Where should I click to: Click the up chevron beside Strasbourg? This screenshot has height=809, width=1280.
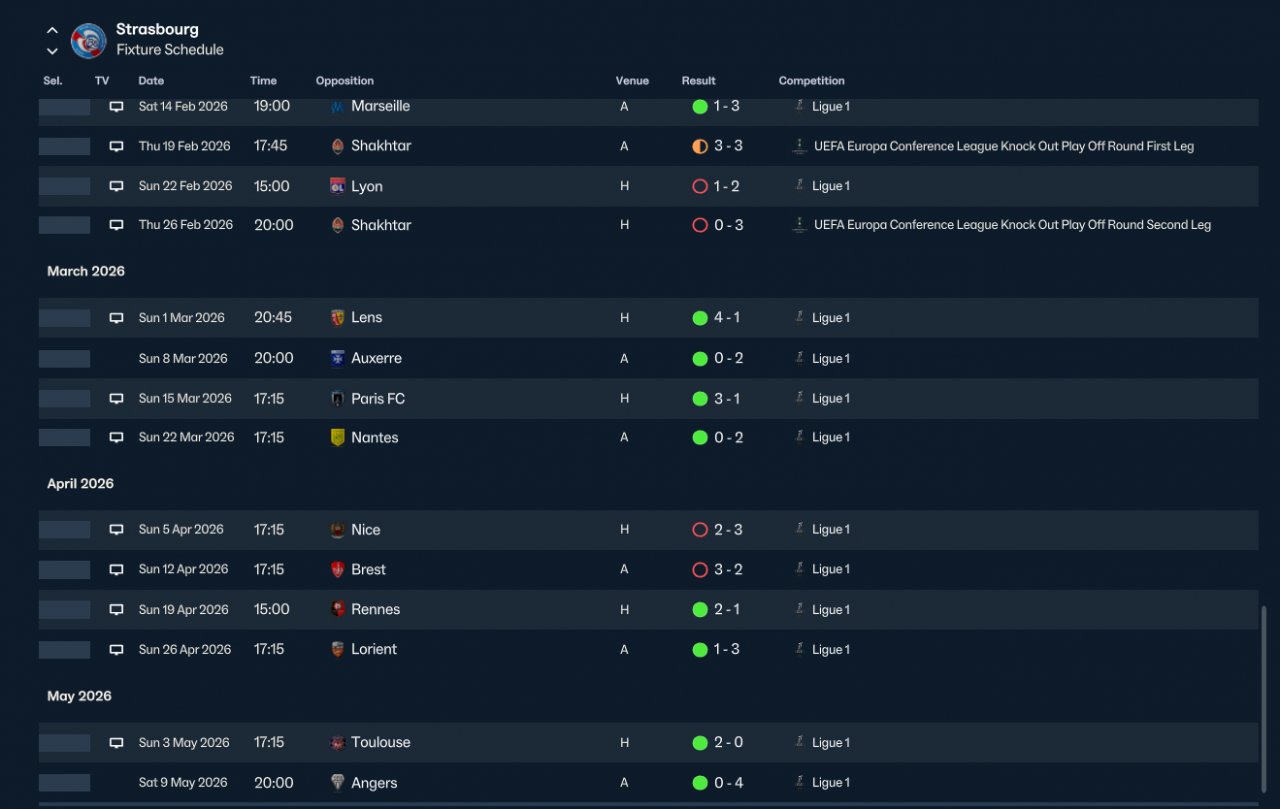[52, 30]
